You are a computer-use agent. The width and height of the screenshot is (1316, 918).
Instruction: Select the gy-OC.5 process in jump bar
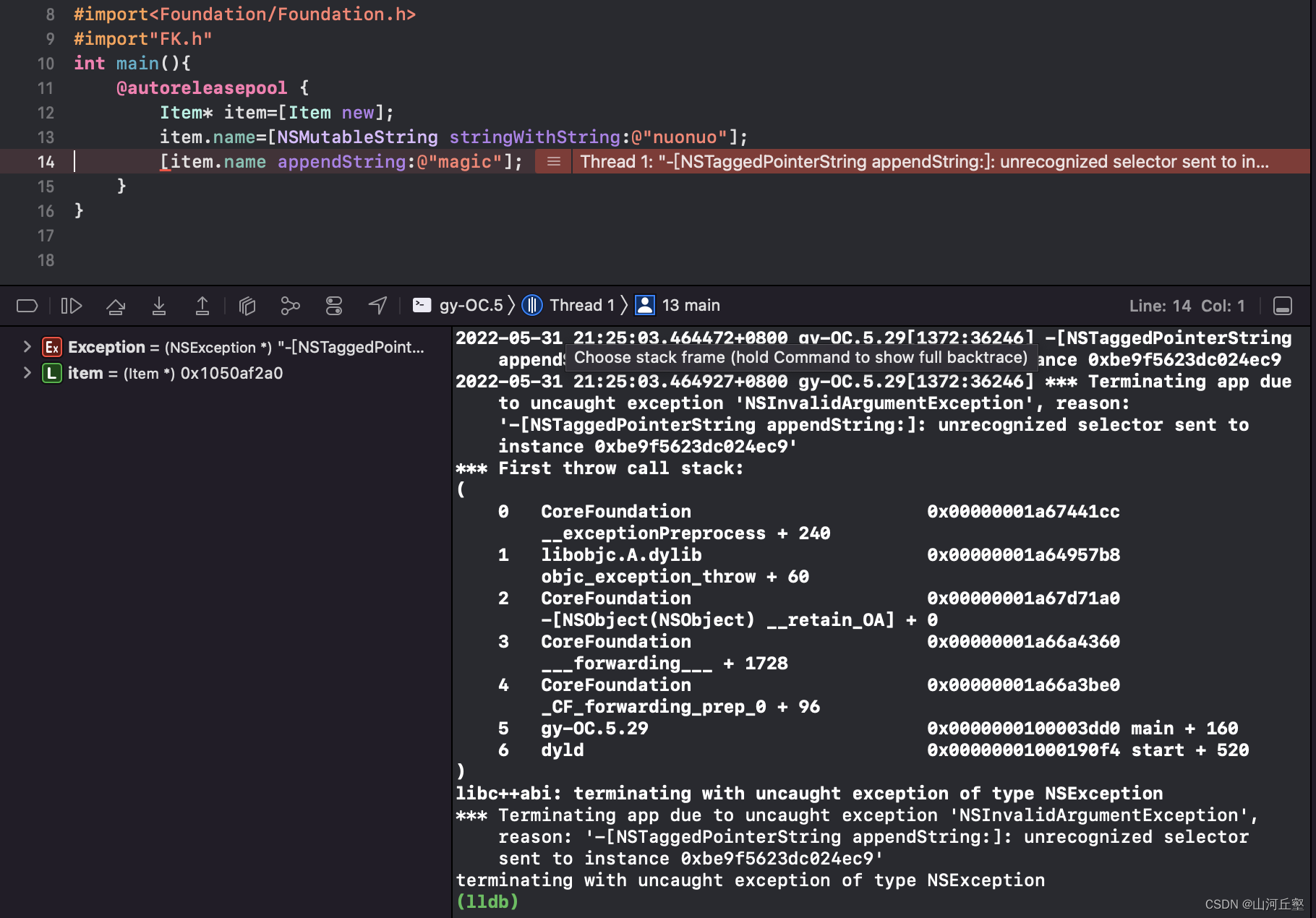458,306
